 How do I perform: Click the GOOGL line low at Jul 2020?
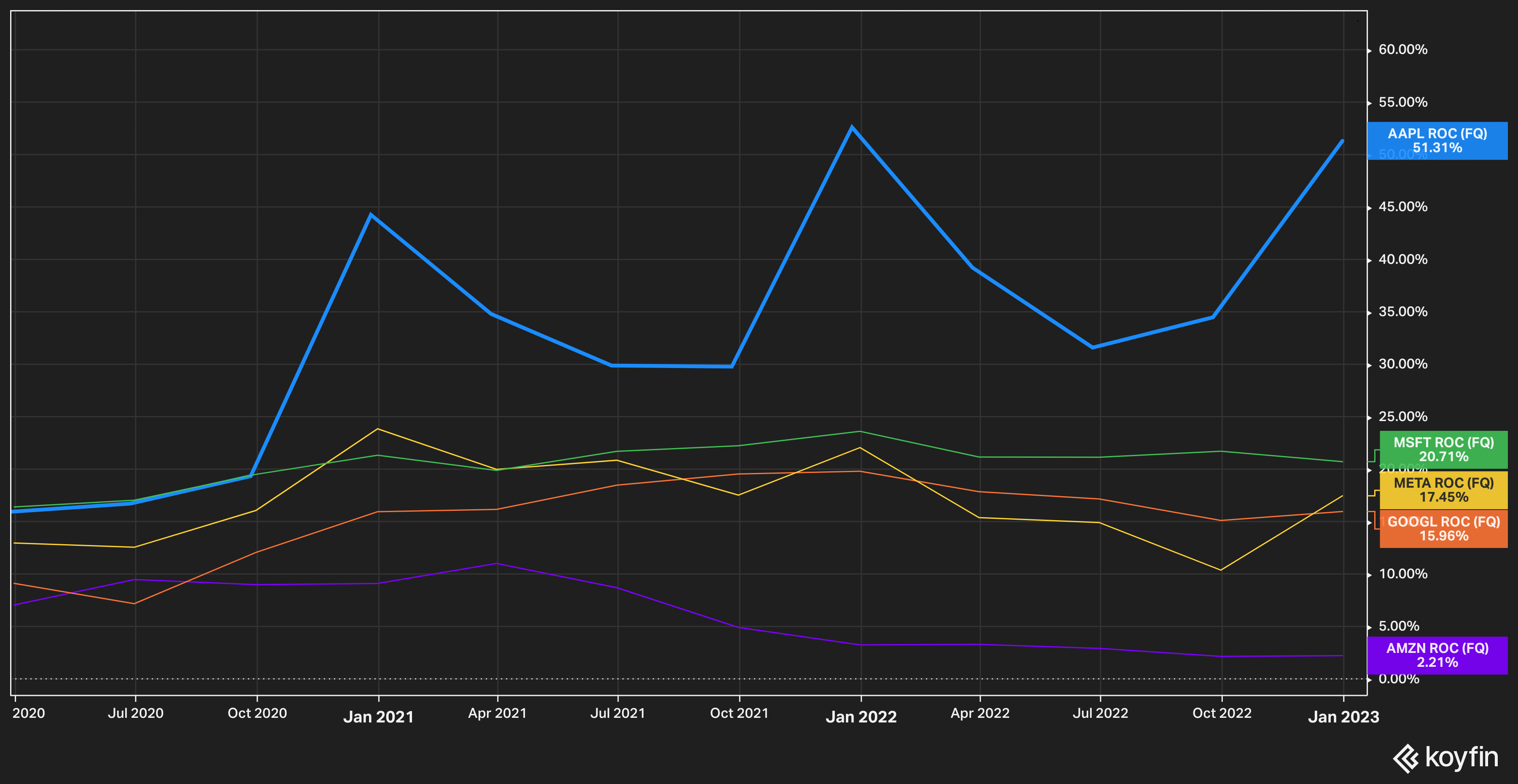[135, 604]
